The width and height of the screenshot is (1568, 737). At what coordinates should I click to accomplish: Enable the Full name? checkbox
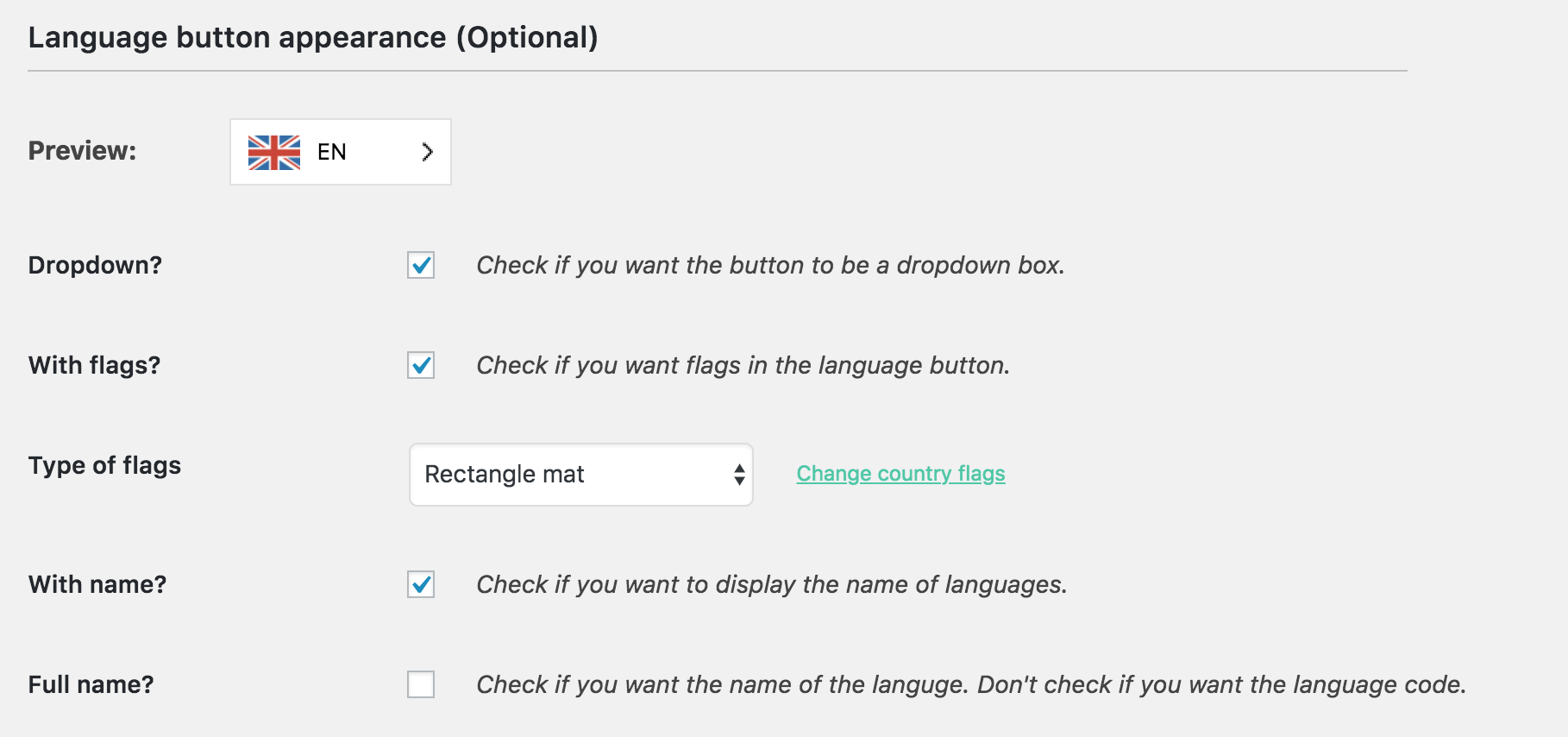click(x=421, y=684)
